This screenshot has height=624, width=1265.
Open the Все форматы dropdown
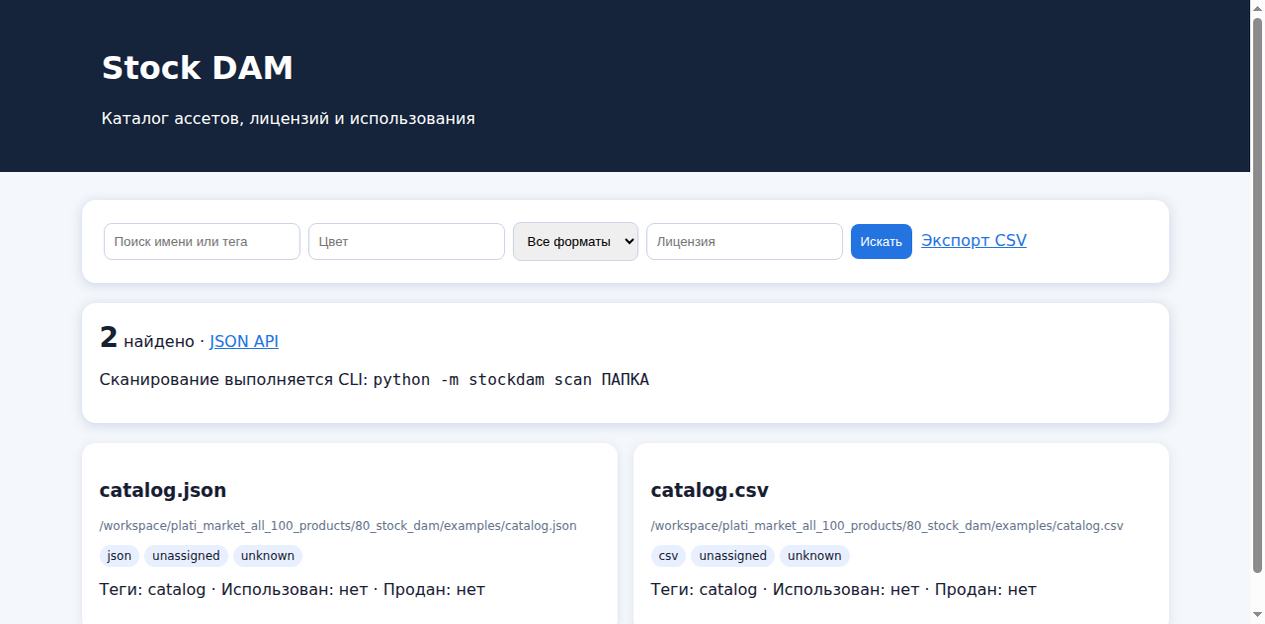click(576, 241)
